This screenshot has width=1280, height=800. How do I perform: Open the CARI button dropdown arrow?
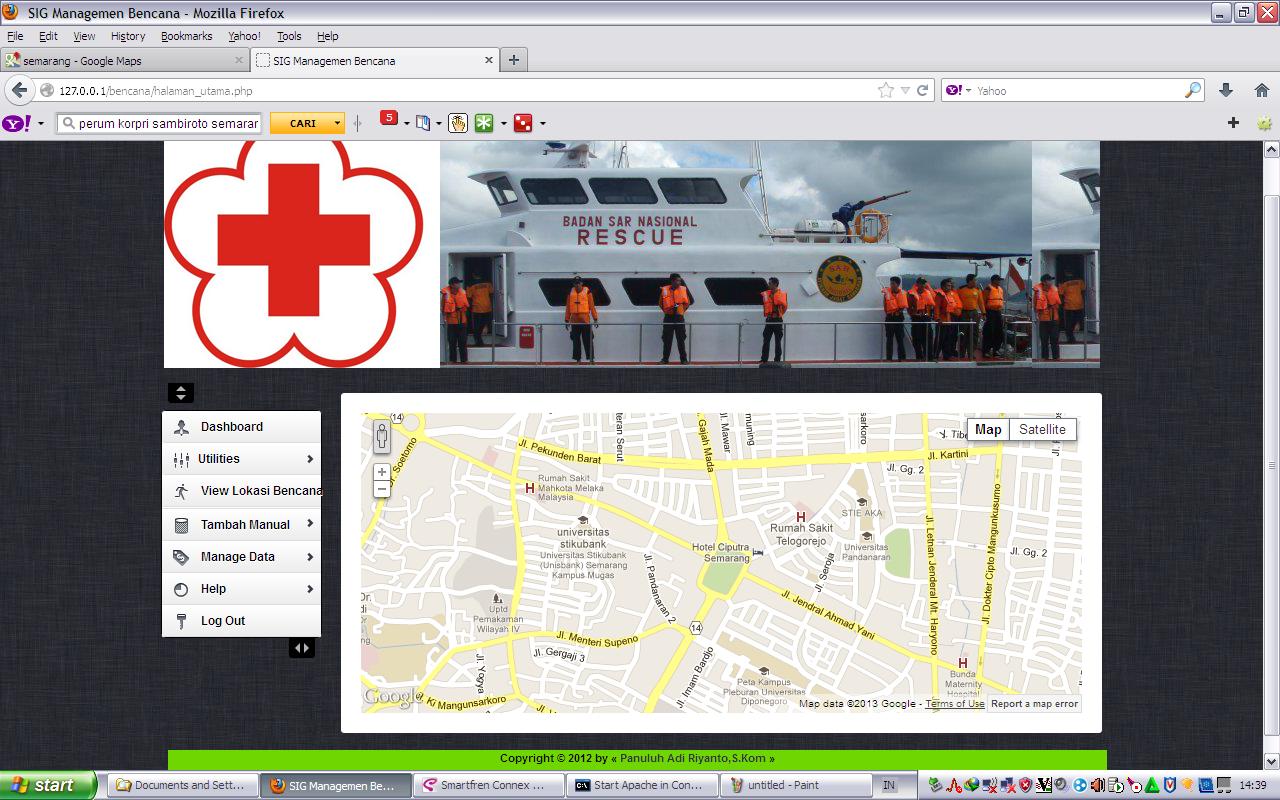(338, 123)
